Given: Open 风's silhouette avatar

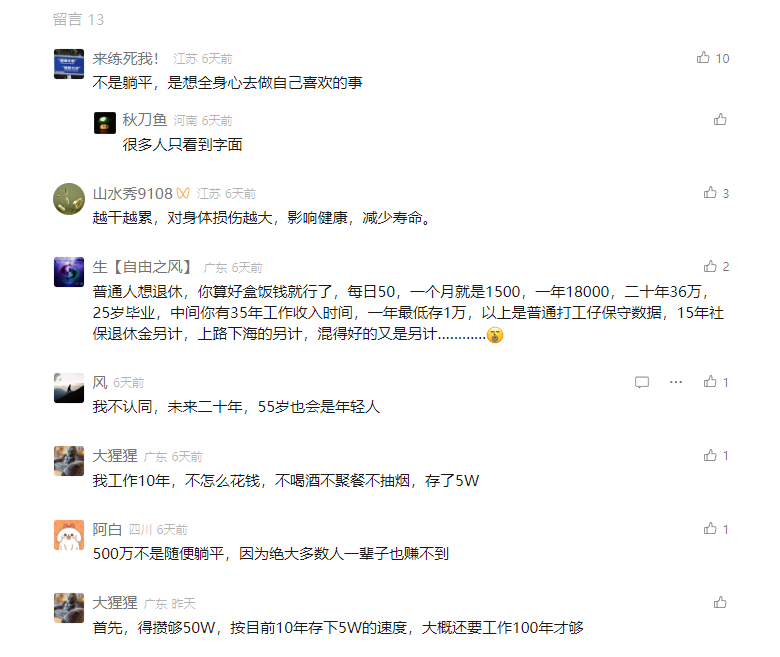Looking at the screenshot, I should click(x=69, y=388).
